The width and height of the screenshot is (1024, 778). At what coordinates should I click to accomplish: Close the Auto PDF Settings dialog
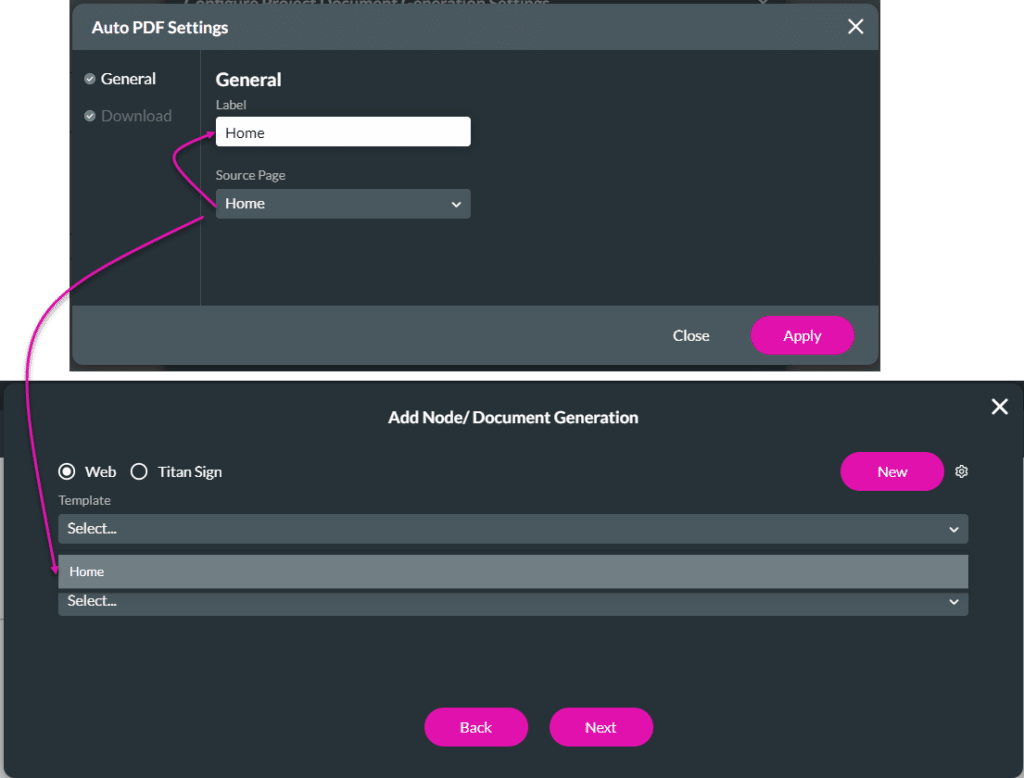click(x=855, y=27)
